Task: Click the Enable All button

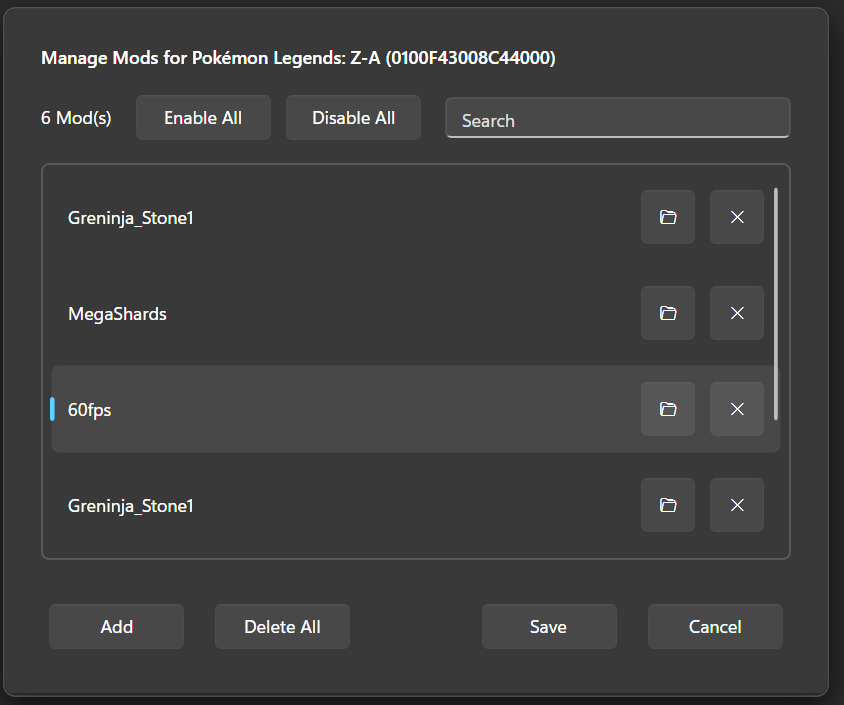Action: (203, 118)
